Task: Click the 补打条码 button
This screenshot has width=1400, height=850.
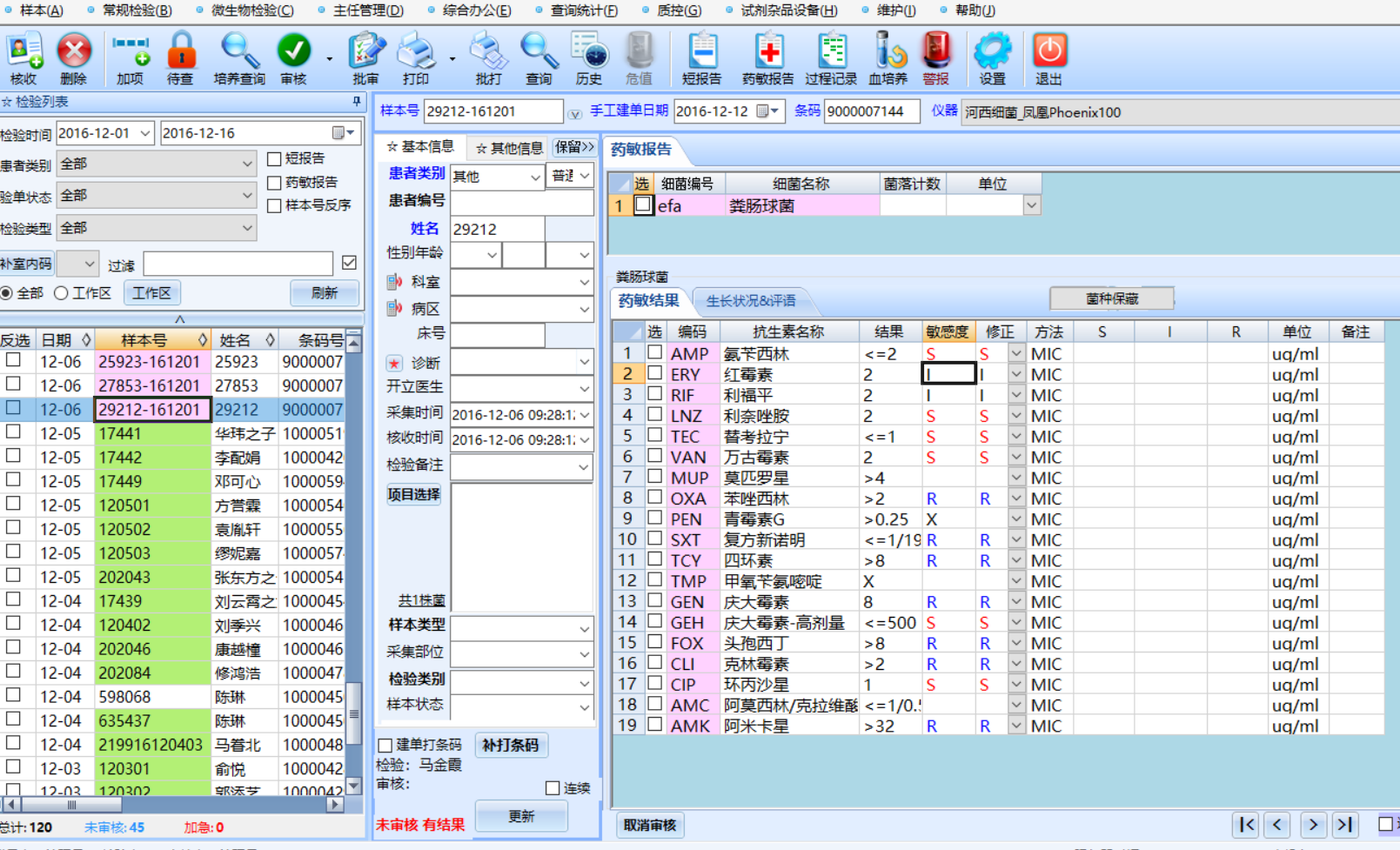Action: [511, 746]
